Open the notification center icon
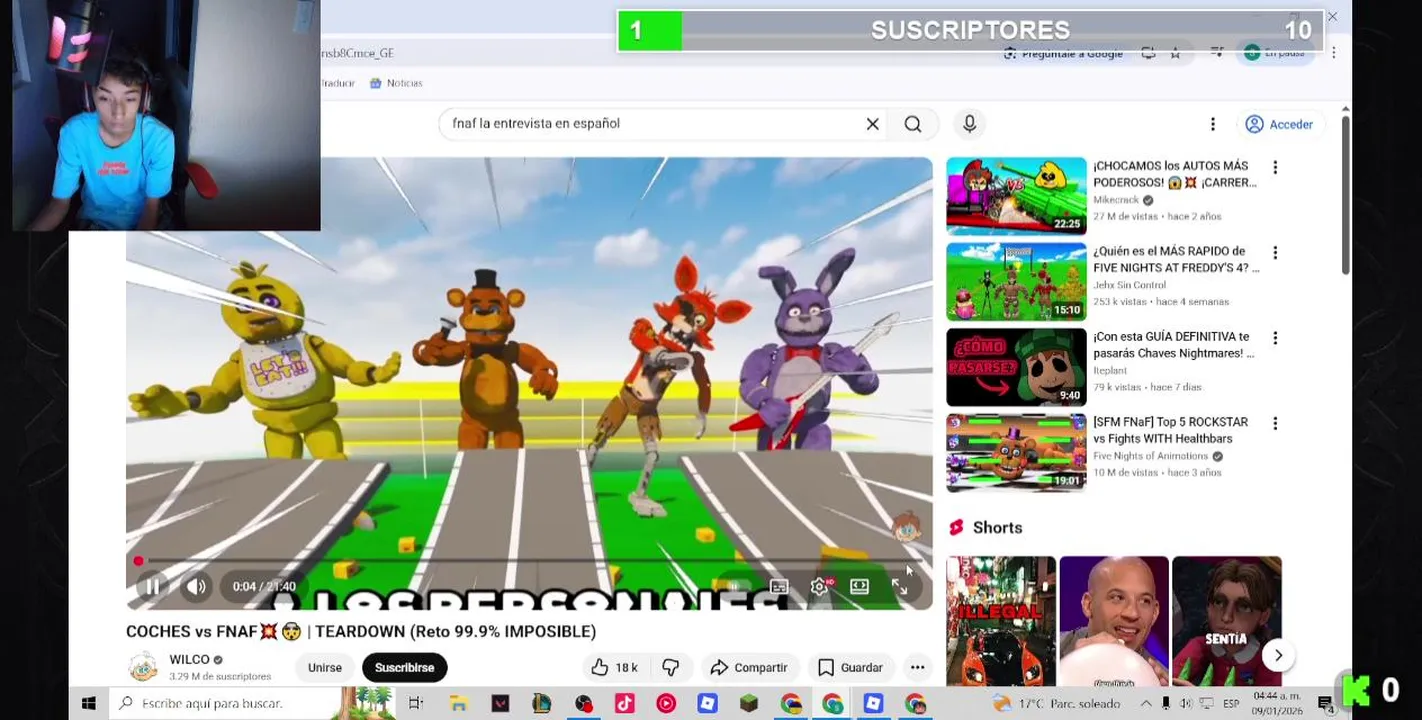1422x720 pixels. pos(1327,703)
